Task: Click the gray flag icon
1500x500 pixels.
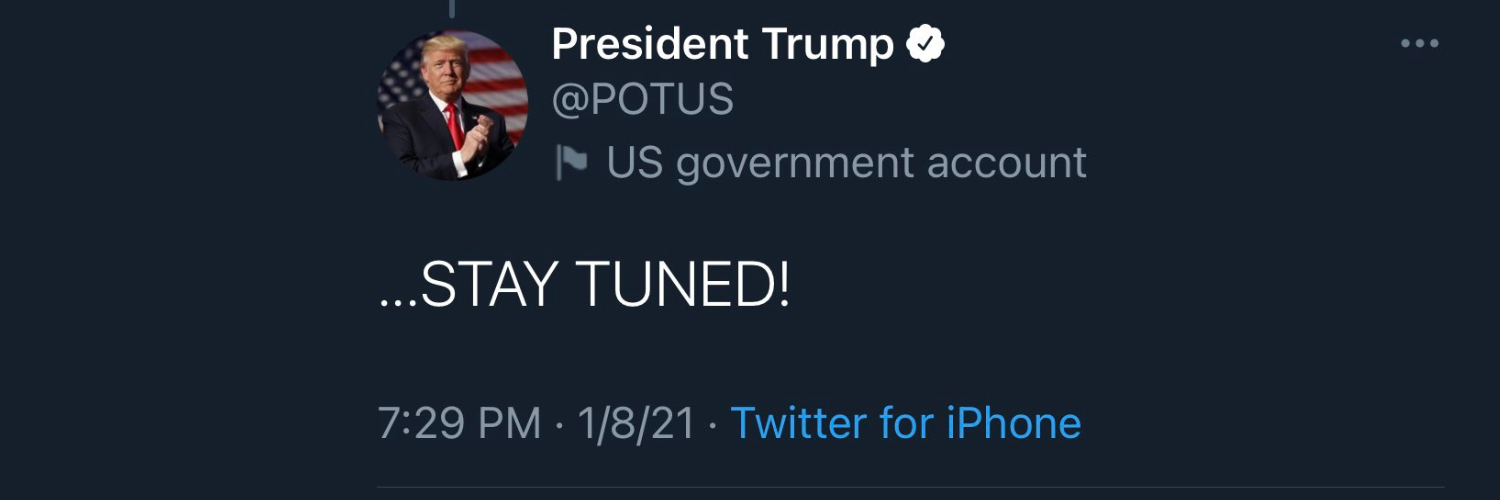Action: (571, 163)
